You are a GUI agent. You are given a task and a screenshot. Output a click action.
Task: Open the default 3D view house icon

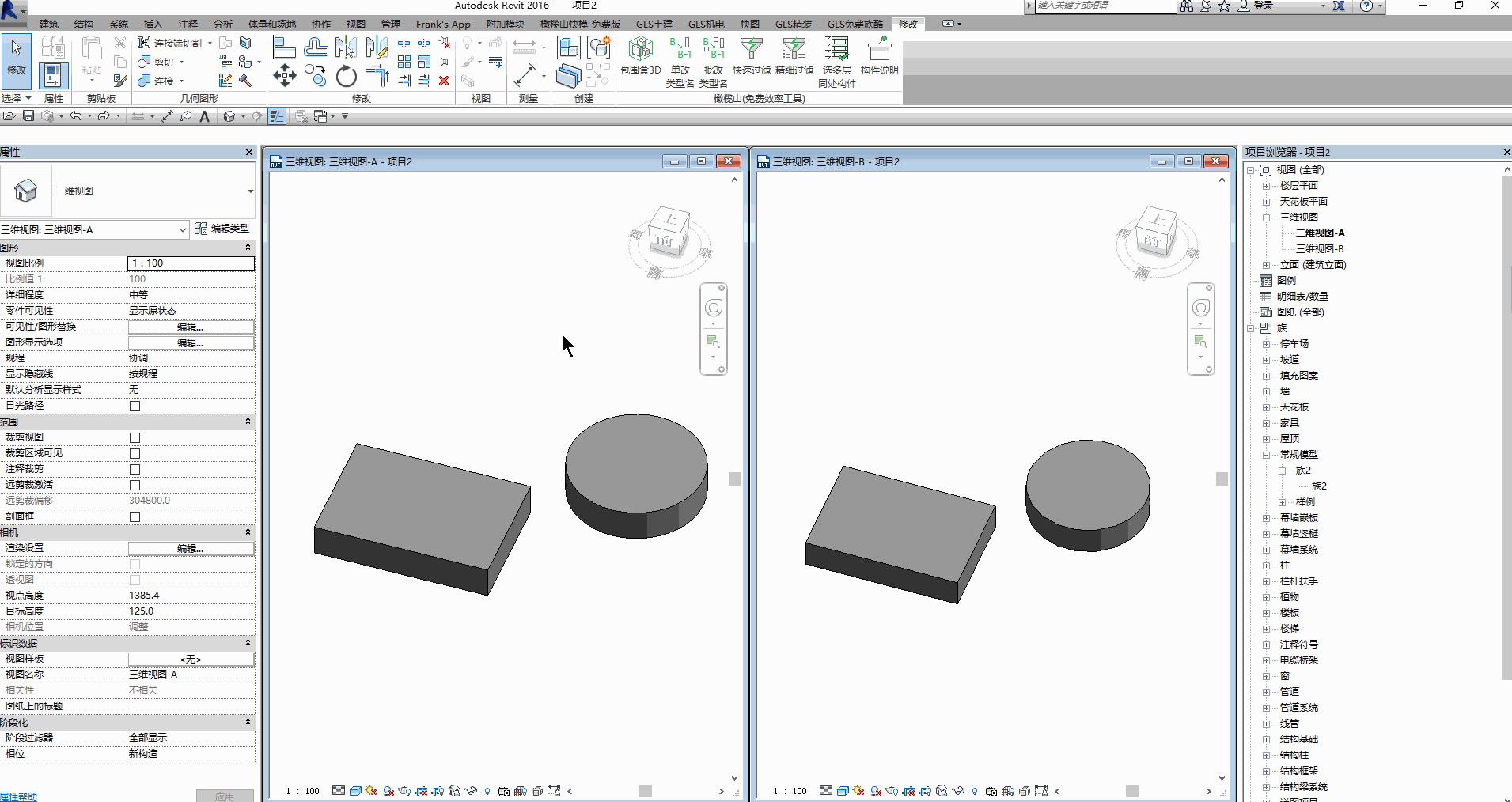(229, 116)
